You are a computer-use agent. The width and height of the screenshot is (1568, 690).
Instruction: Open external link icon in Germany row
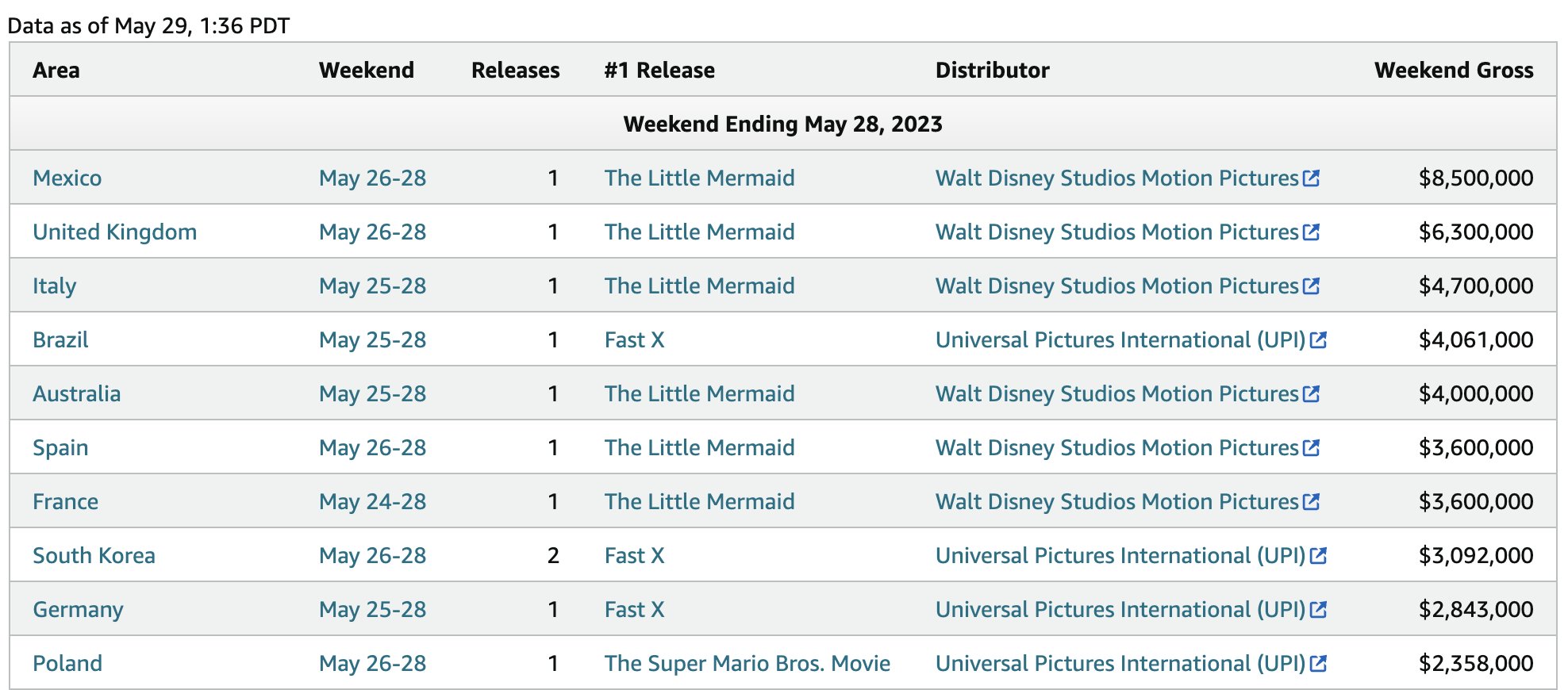point(1318,610)
